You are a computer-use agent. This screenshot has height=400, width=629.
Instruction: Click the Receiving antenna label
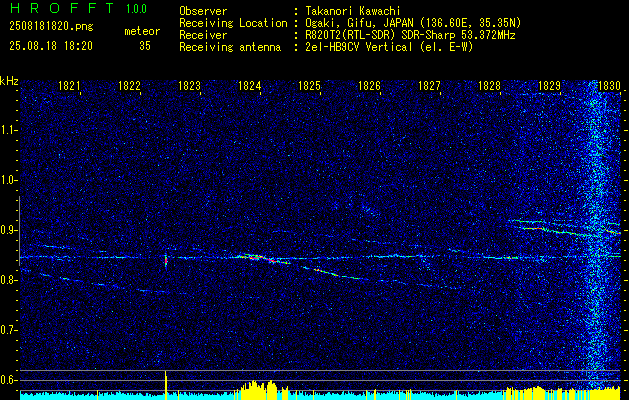(x=230, y=47)
